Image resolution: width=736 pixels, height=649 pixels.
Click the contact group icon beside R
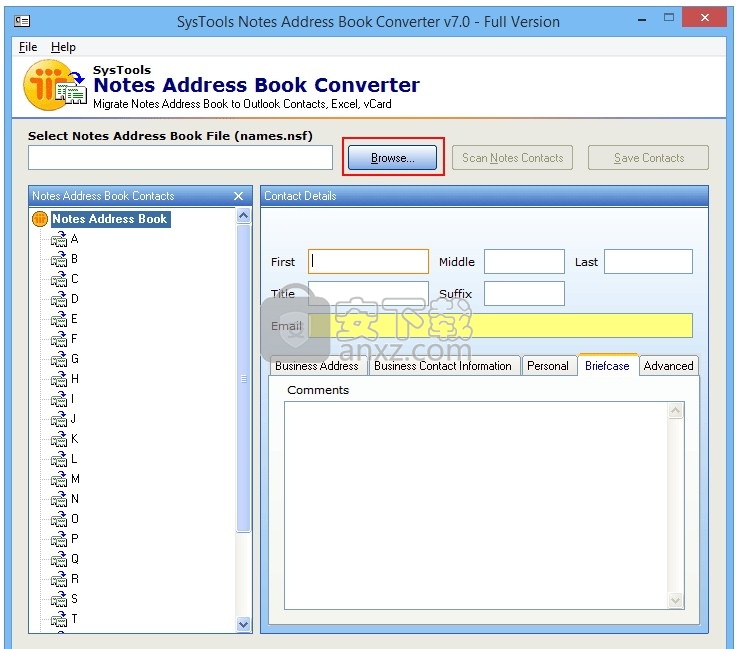click(x=59, y=579)
